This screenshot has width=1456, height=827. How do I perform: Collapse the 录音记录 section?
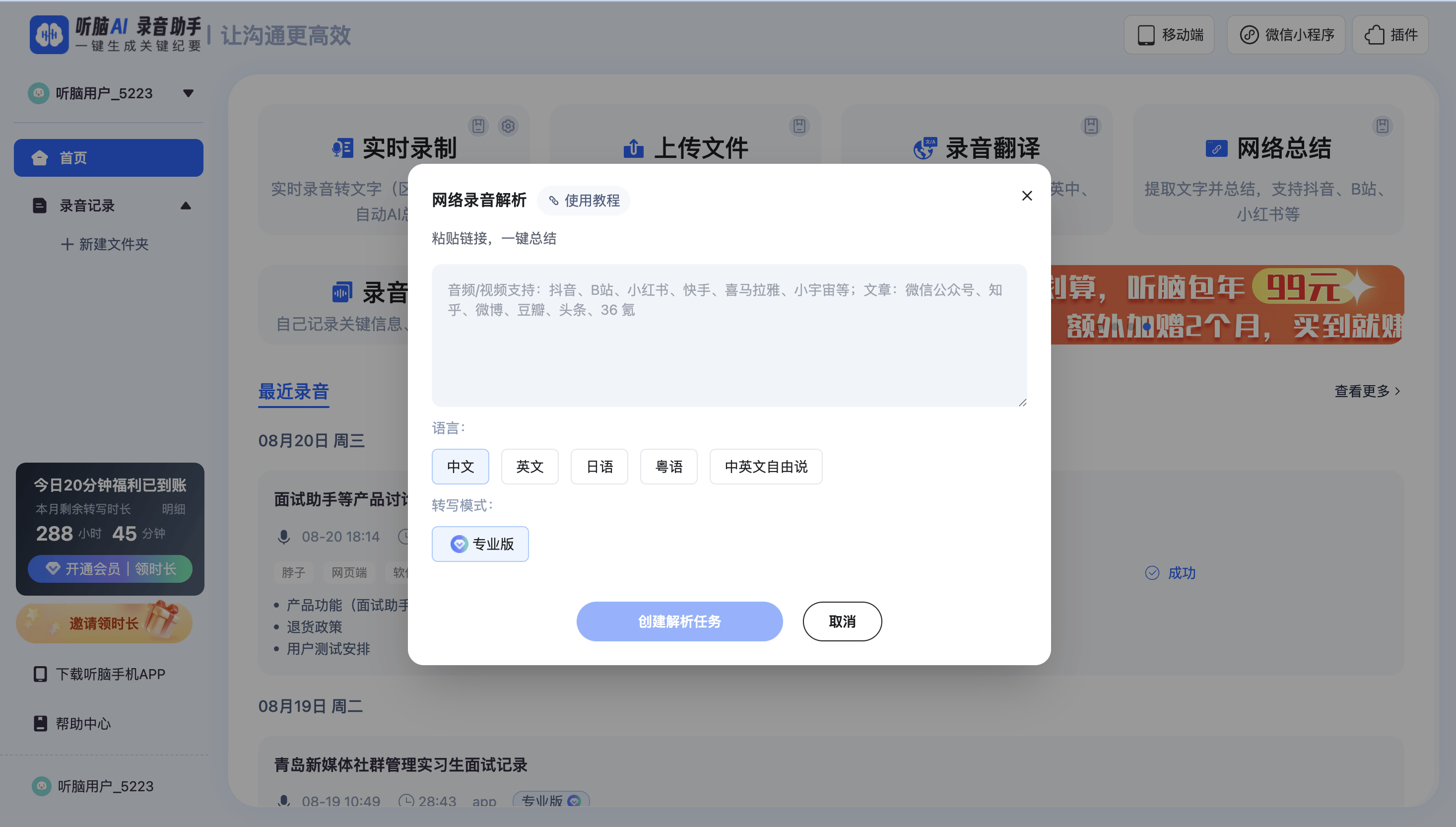click(186, 206)
